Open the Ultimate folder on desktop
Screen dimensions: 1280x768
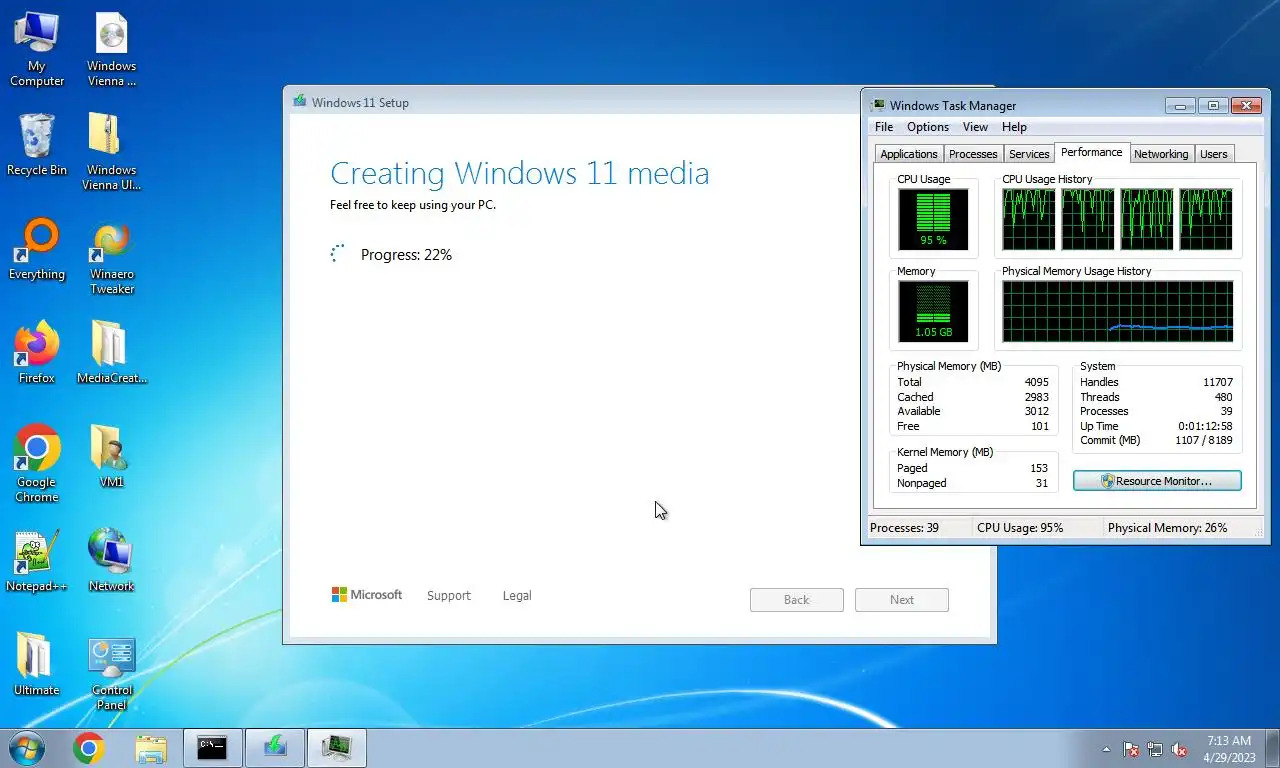tap(37, 664)
